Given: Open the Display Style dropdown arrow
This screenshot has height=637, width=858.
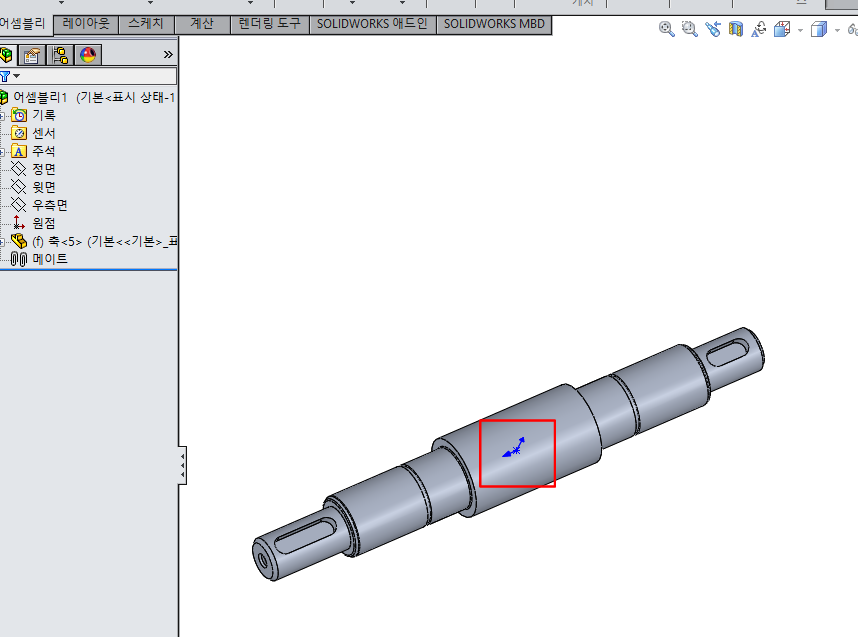Looking at the screenshot, I should pyautogui.click(x=836, y=30).
